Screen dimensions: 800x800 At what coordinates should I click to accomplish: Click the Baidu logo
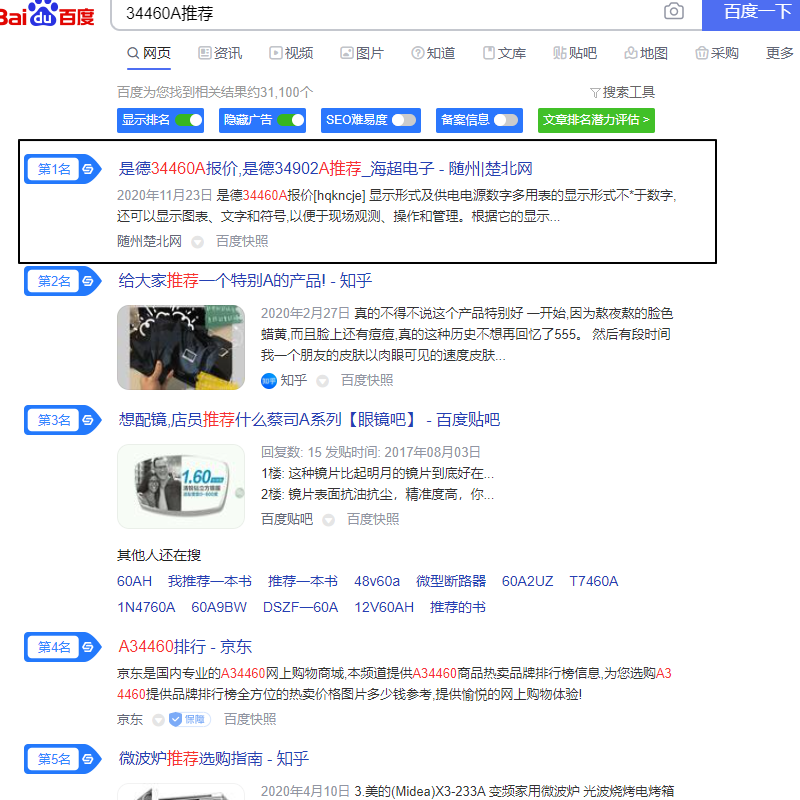point(47,14)
